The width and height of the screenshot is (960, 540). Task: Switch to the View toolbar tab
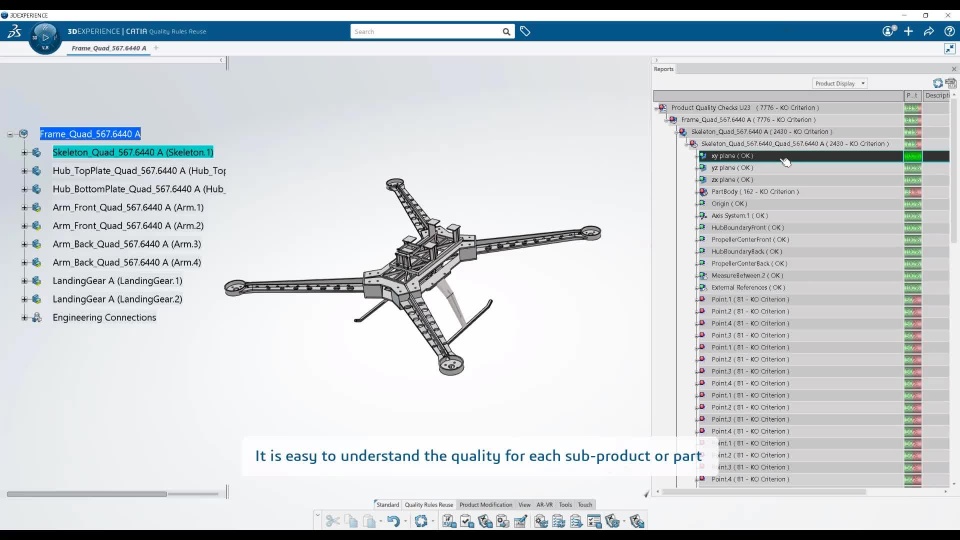tap(525, 504)
